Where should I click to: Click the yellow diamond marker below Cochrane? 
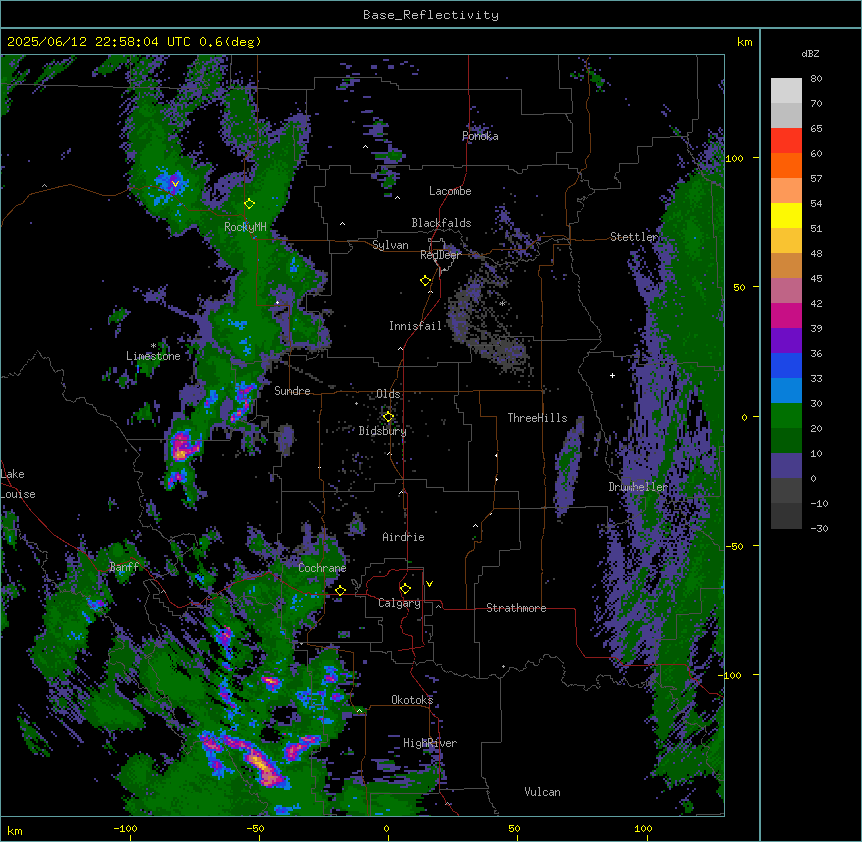(x=340, y=591)
